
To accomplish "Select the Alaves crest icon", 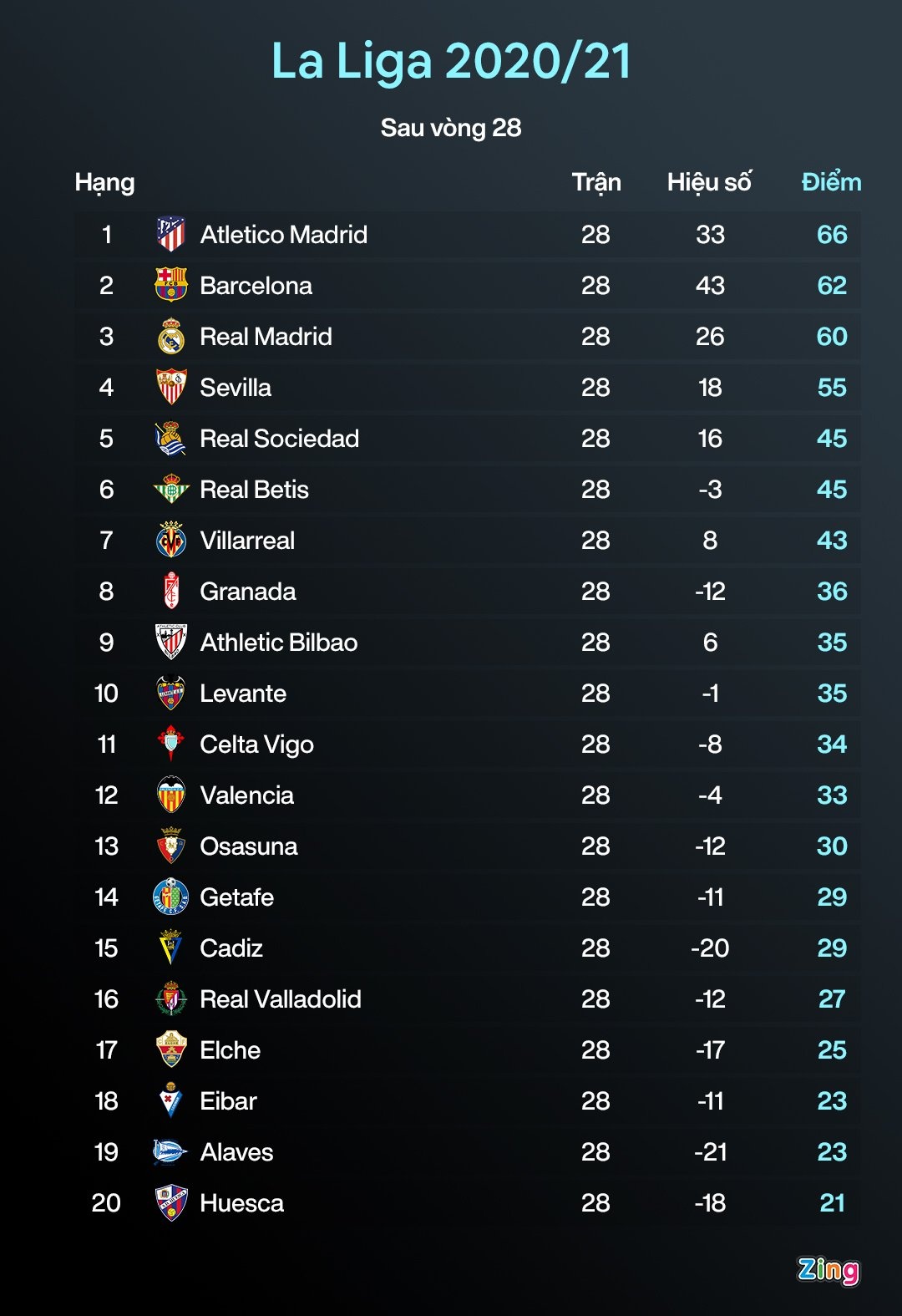I will 170,1152.
